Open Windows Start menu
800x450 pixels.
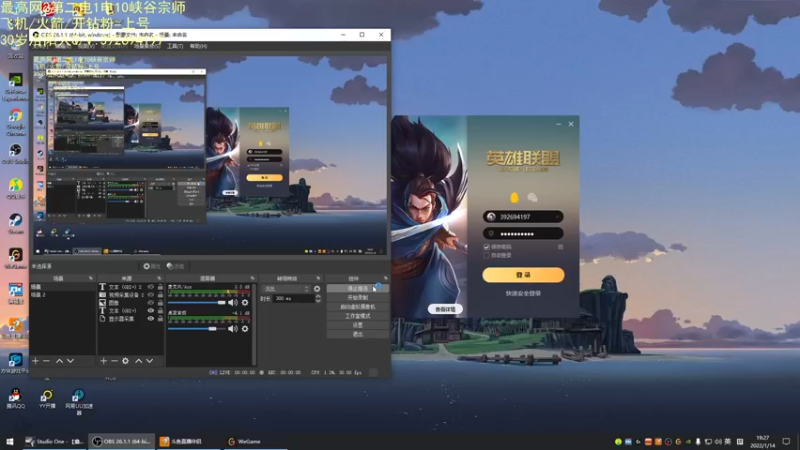point(10,442)
